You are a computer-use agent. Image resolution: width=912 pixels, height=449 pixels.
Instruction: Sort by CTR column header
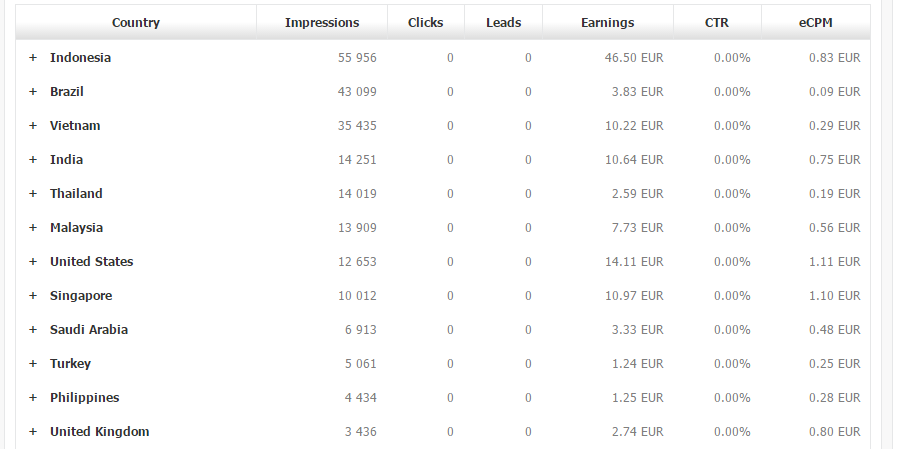point(717,23)
